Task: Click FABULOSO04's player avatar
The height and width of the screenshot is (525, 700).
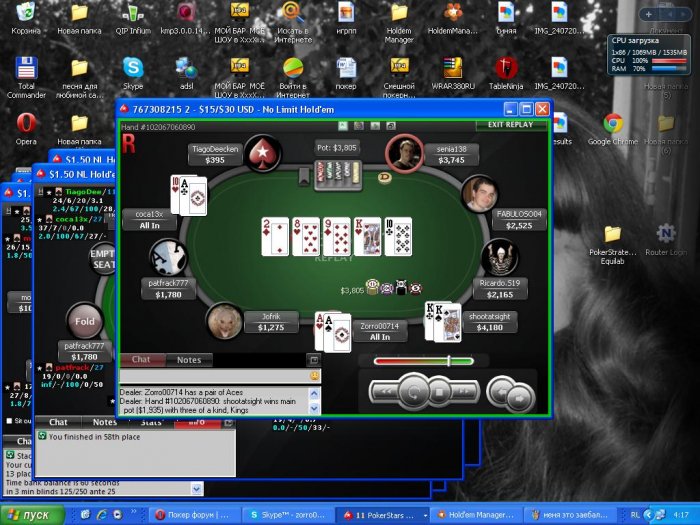Action: click(x=480, y=194)
